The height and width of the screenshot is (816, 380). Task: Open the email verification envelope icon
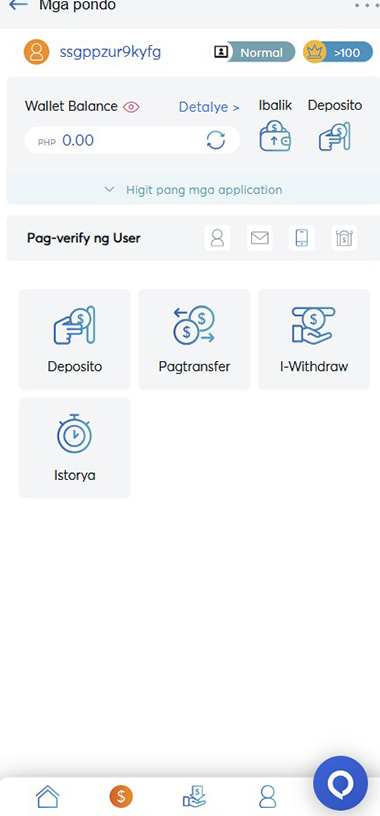[x=260, y=238]
